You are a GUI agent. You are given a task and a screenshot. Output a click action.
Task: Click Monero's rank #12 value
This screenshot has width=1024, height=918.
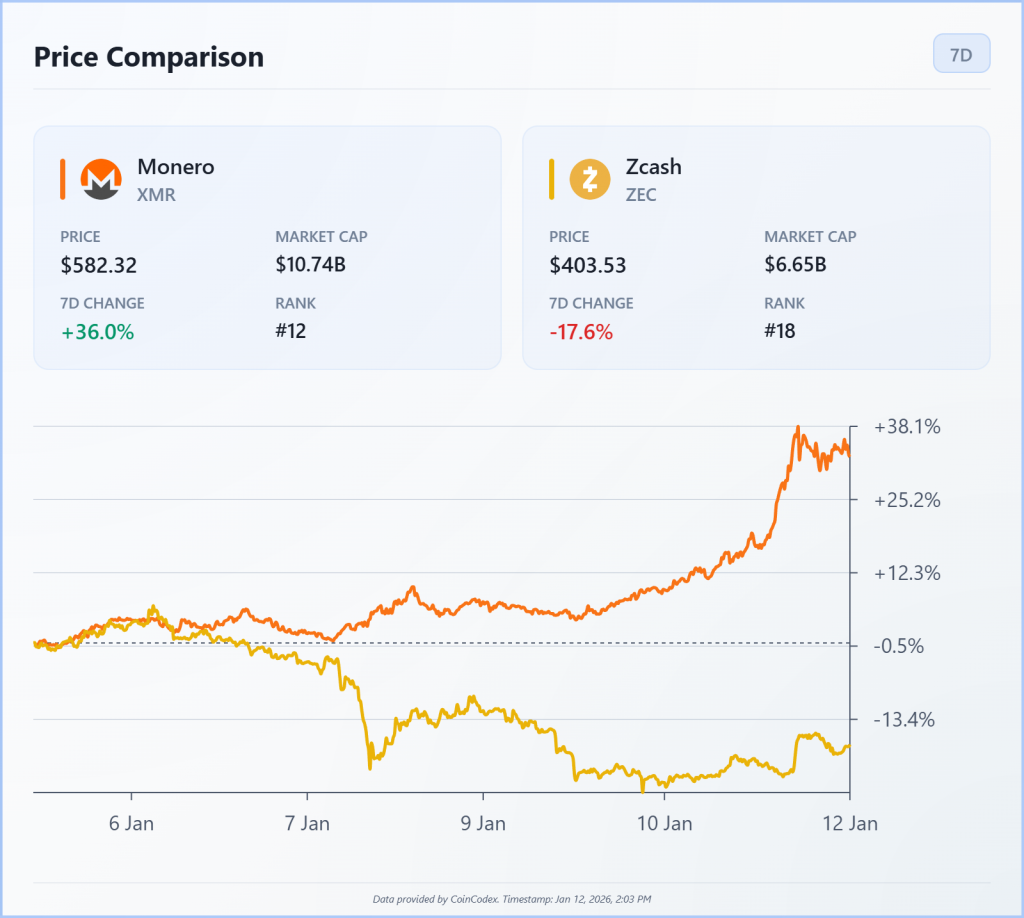click(288, 330)
